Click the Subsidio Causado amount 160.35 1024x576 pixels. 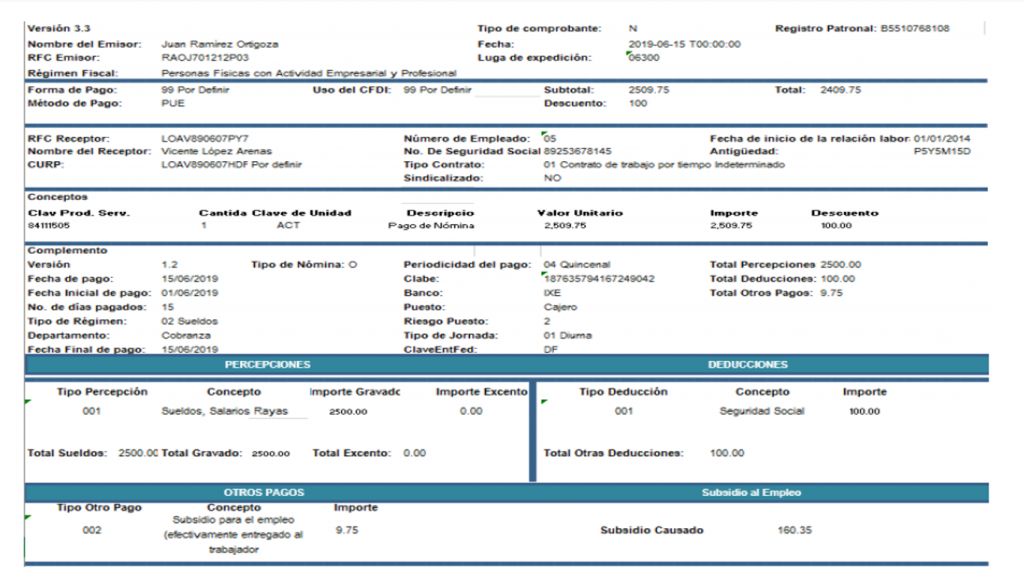(x=794, y=530)
